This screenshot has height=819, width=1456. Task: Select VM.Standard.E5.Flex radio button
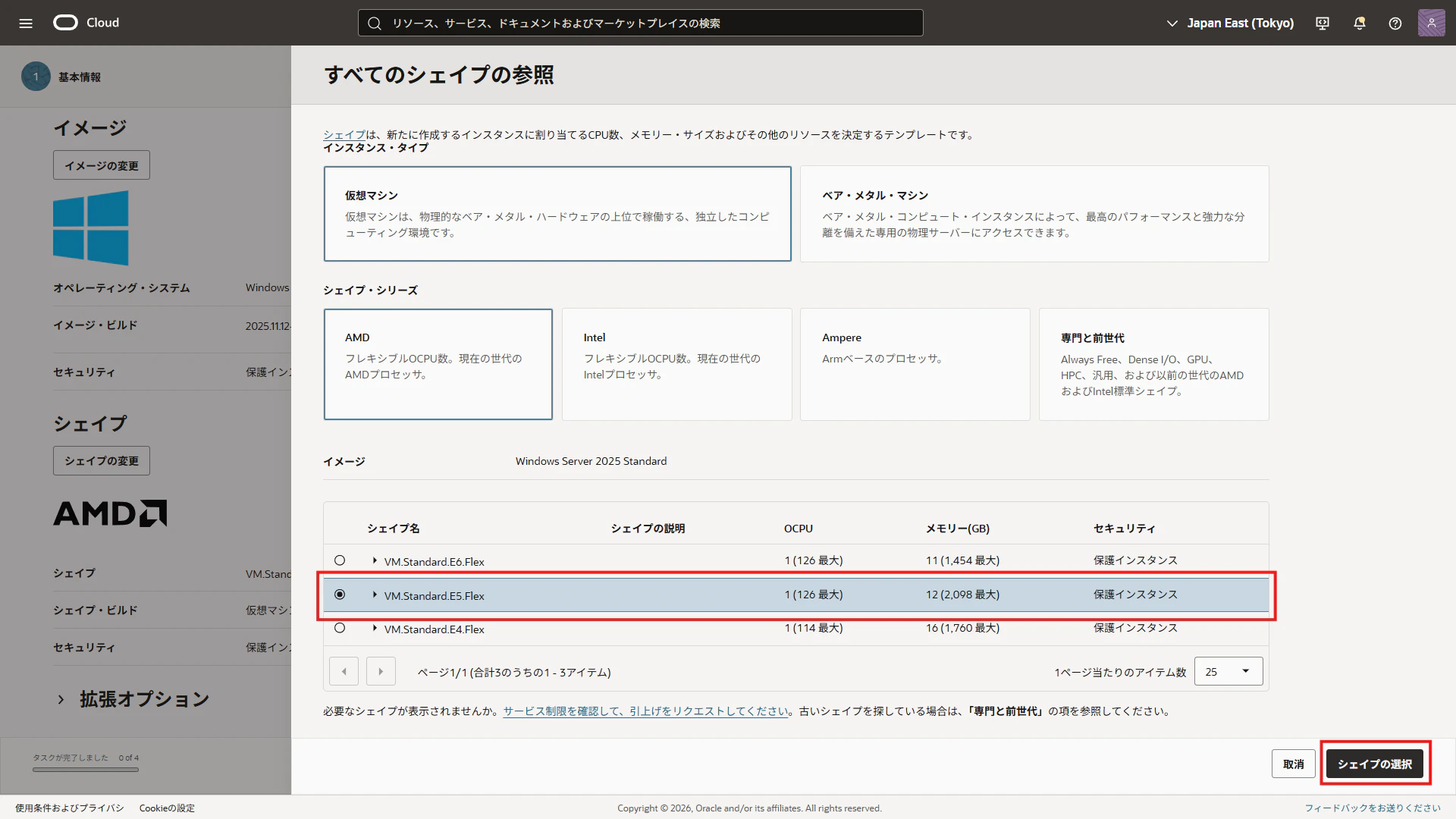tap(340, 595)
